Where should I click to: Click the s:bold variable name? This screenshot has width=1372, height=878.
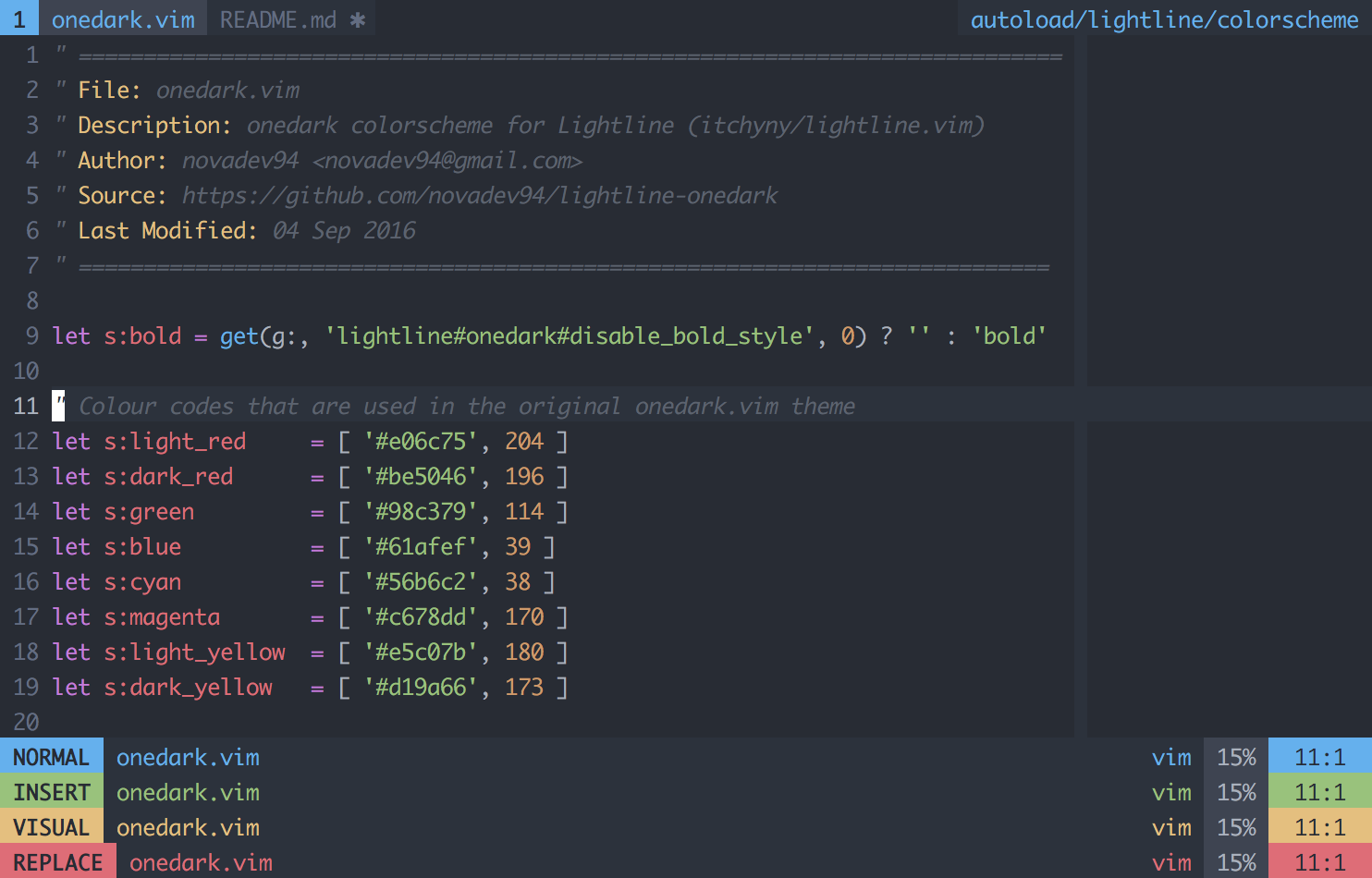(x=142, y=335)
